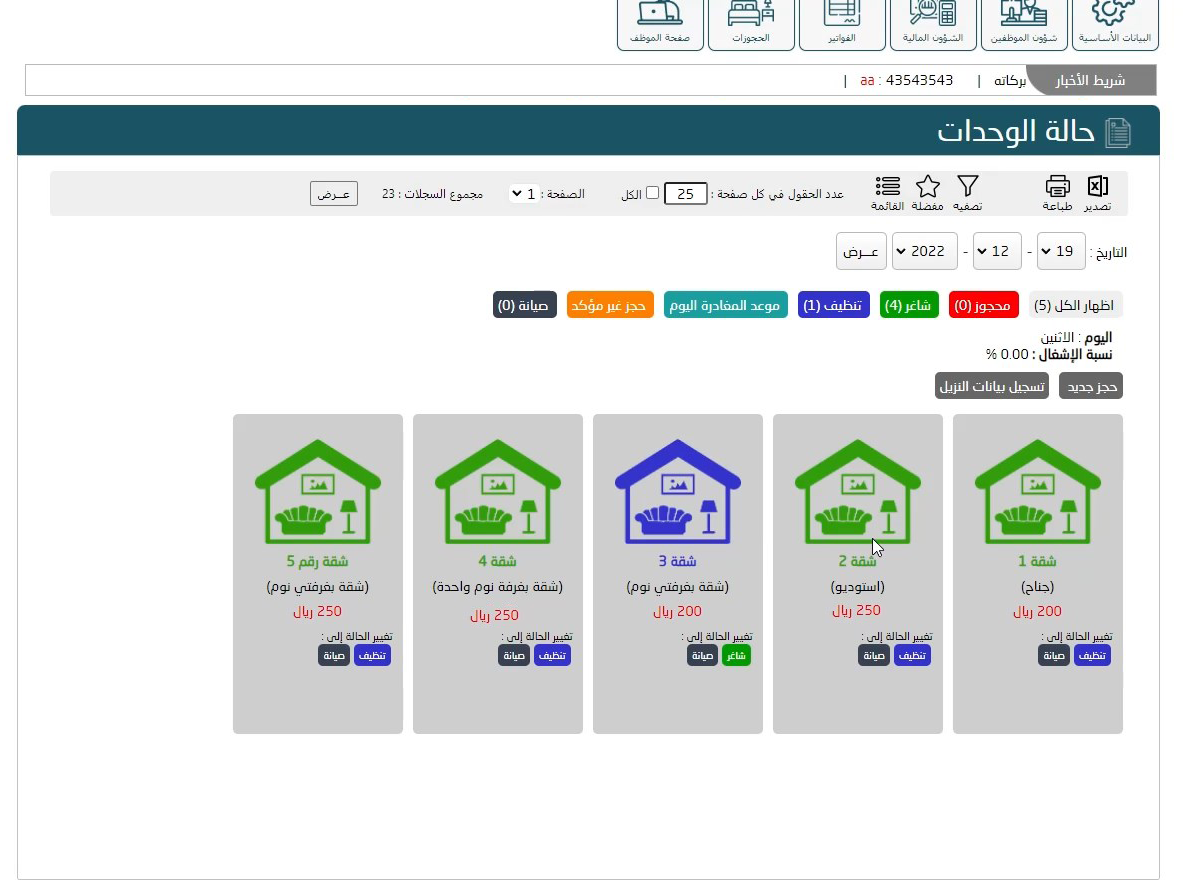The width and height of the screenshot is (1183, 892).
Task: Click the favorites star icon
Action: [x=928, y=186]
